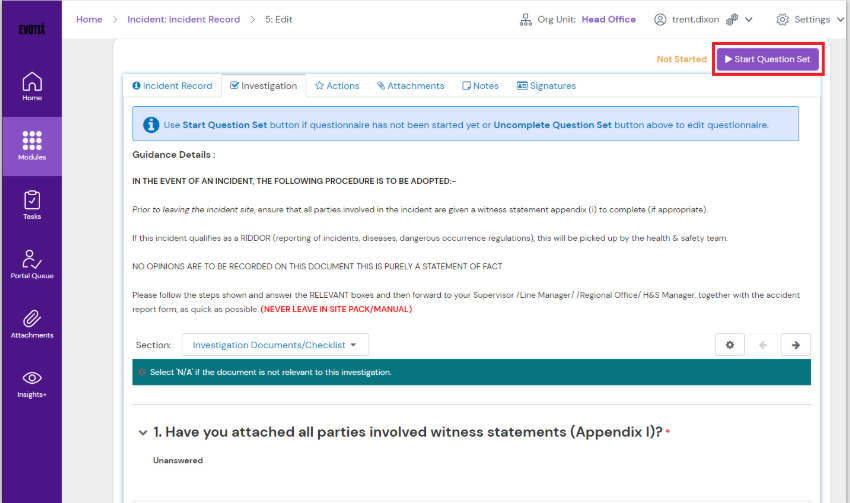Image resolution: width=850 pixels, height=503 pixels.
Task: Click the gear icon beside section navigation
Action: click(x=729, y=345)
